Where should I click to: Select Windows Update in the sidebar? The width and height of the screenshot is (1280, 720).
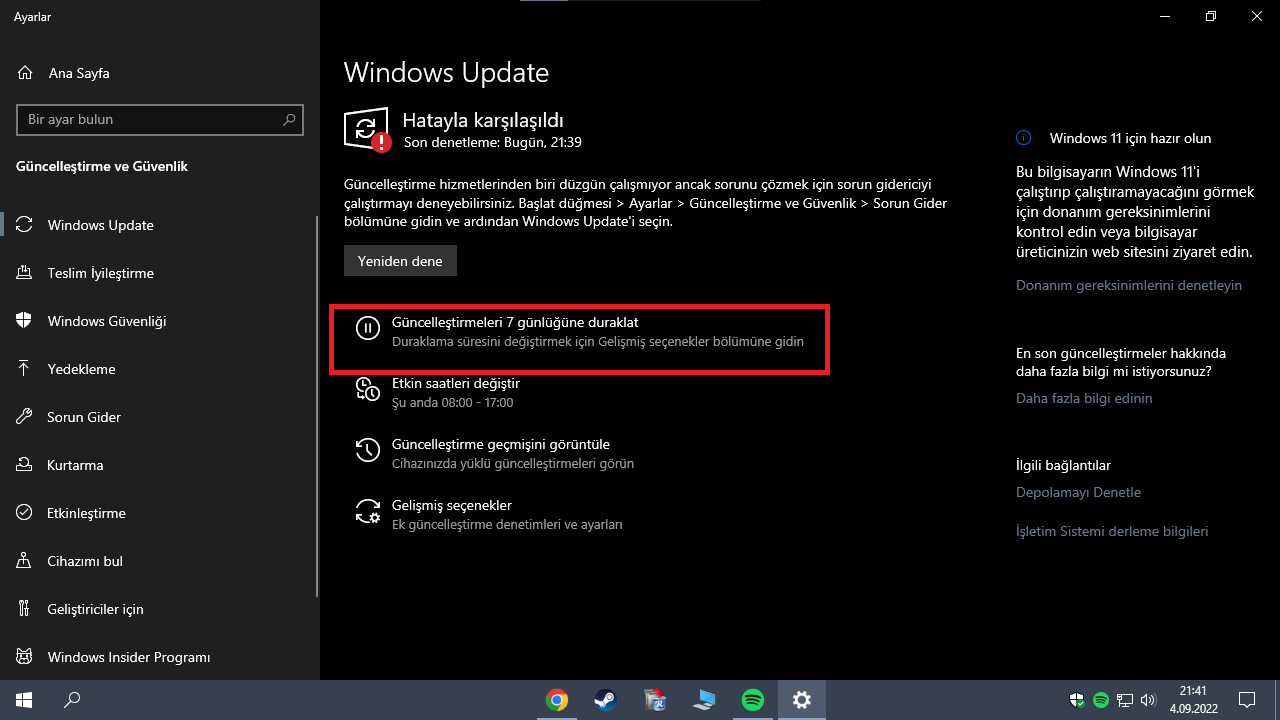(160, 225)
